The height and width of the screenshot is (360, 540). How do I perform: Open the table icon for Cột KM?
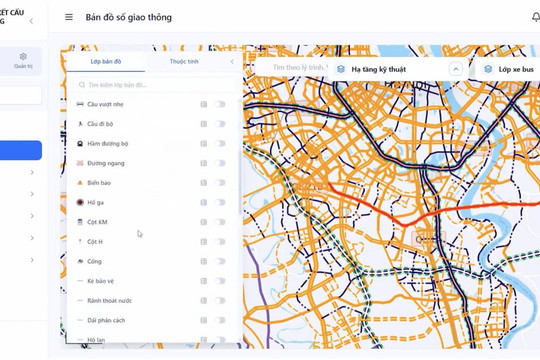point(204,222)
